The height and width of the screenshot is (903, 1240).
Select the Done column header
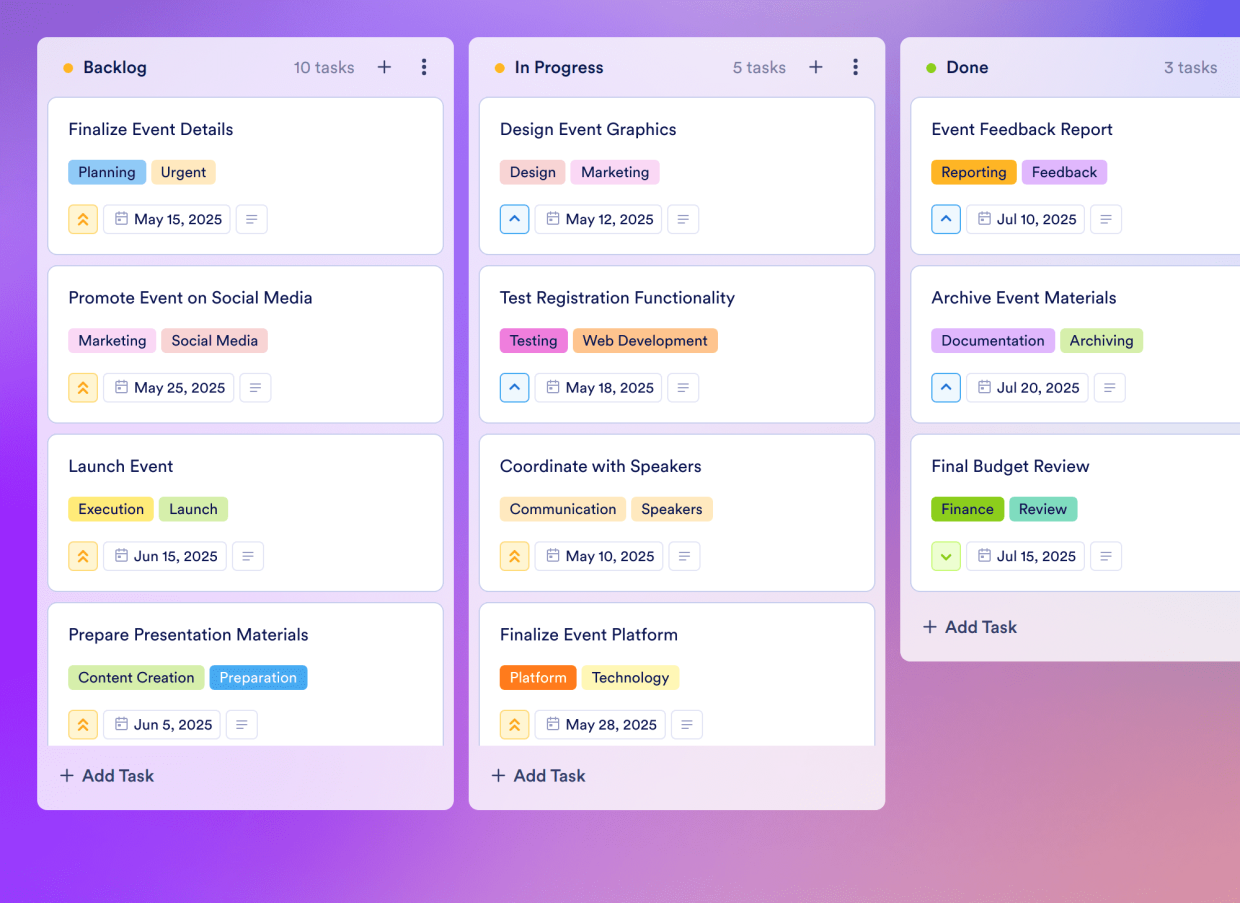click(x=967, y=67)
